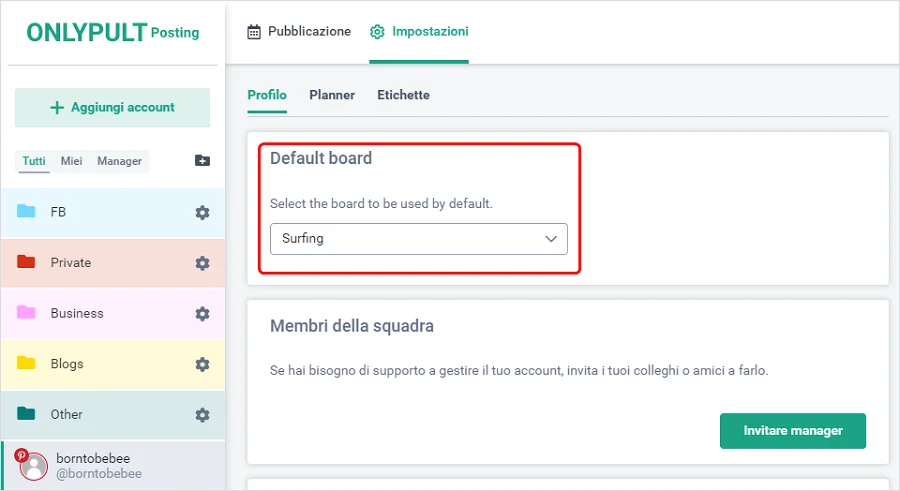
Task: Click gear icon beside Other folder
Action: click(x=202, y=414)
